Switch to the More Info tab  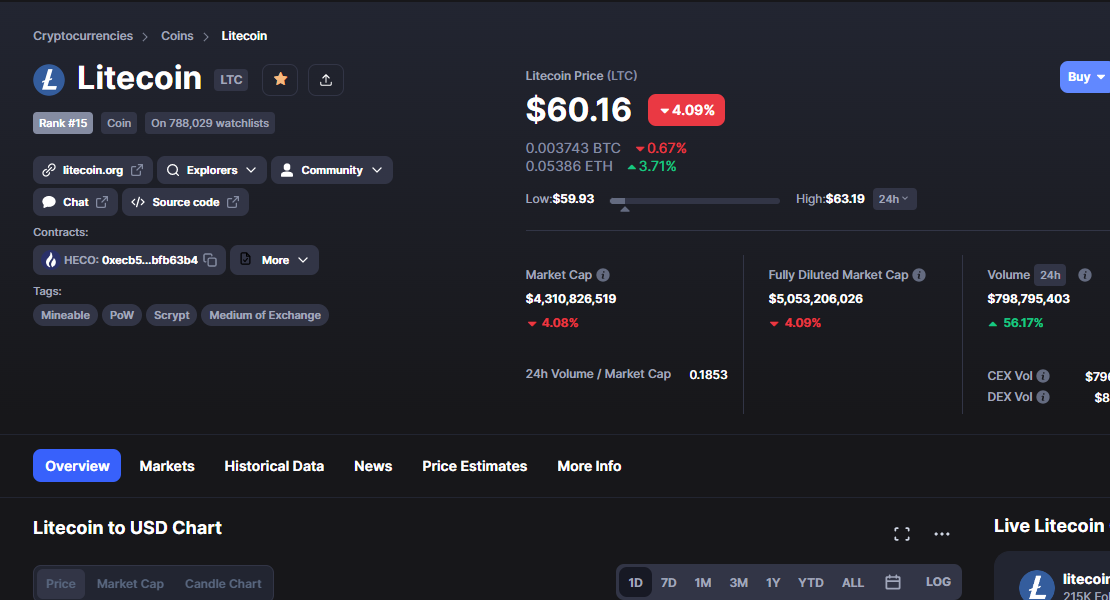click(589, 466)
